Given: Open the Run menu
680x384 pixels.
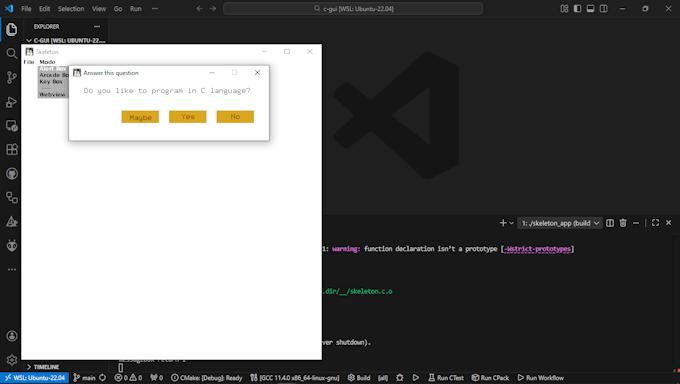Looking at the screenshot, I should tap(136, 9).
